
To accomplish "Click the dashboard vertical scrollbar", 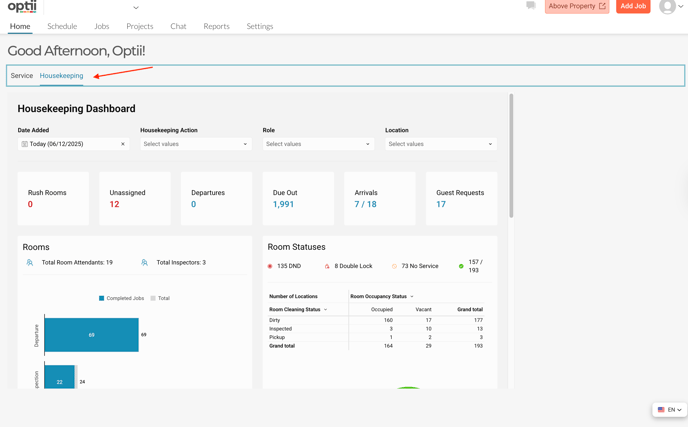I will point(511,156).
